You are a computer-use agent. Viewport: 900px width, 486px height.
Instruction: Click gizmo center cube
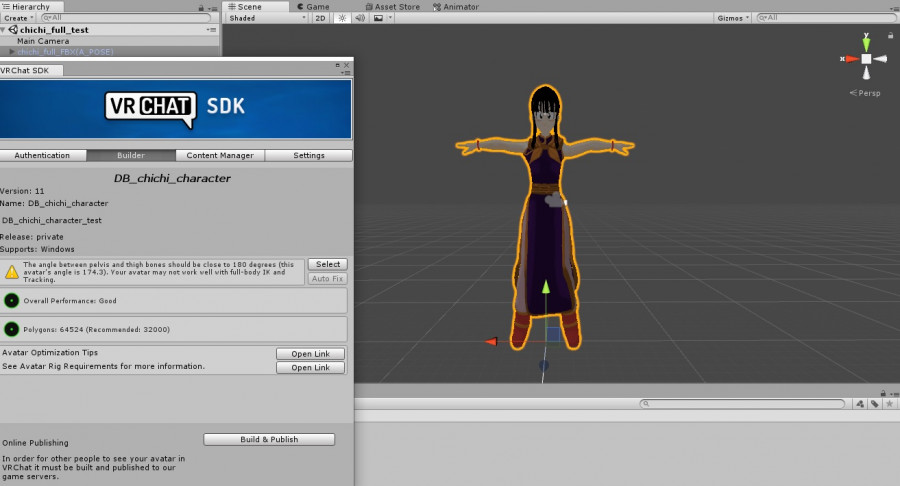866,59
